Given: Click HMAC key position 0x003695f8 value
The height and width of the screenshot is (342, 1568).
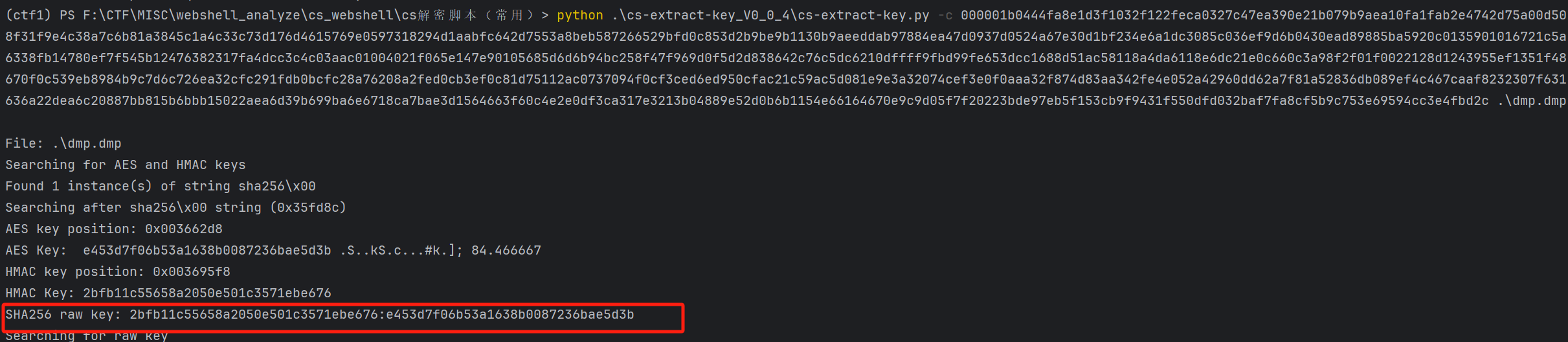Looking at the screenshot, I should pyautogui.click(x=192, y=272).
